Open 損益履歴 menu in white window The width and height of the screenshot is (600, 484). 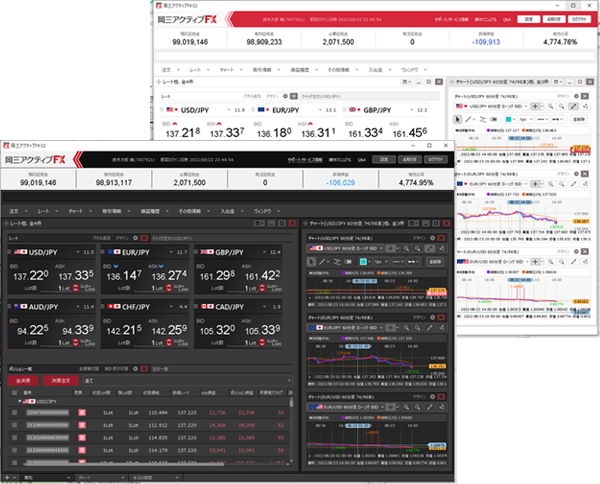[304, 70]
